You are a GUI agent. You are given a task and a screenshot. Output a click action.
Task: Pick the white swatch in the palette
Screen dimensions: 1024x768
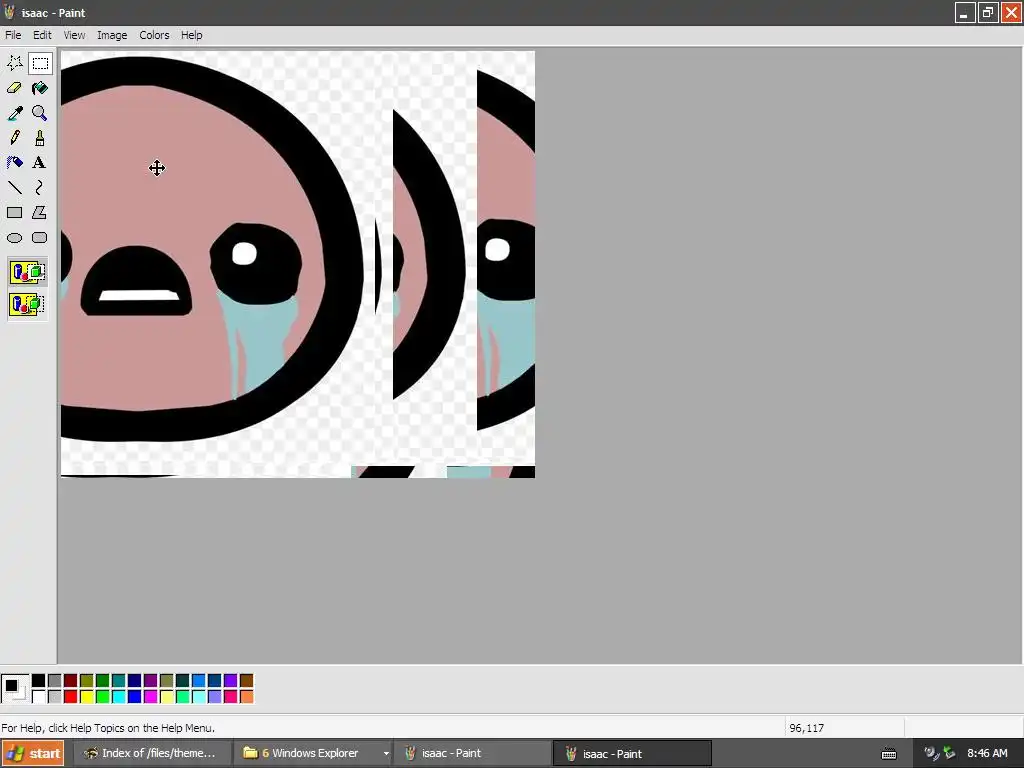click(39, 697)
